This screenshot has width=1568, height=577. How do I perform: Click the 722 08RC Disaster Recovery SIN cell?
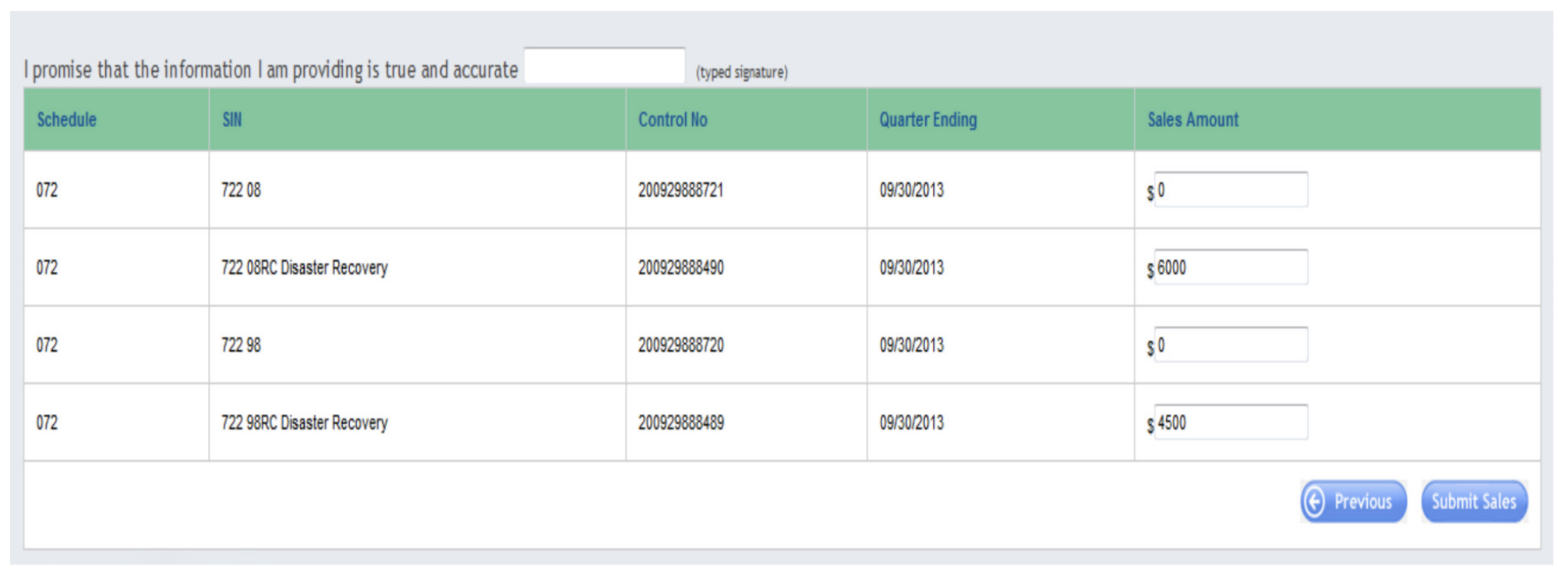point(304,267)
